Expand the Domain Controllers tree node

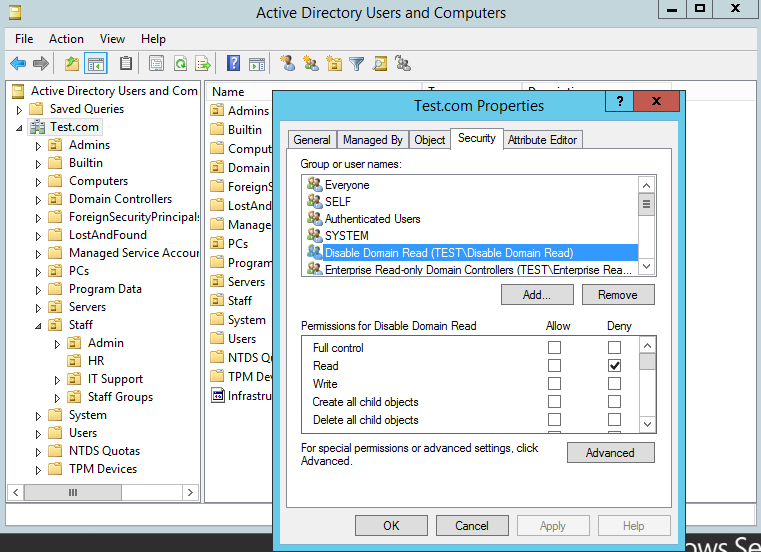[x=38, y=200]
